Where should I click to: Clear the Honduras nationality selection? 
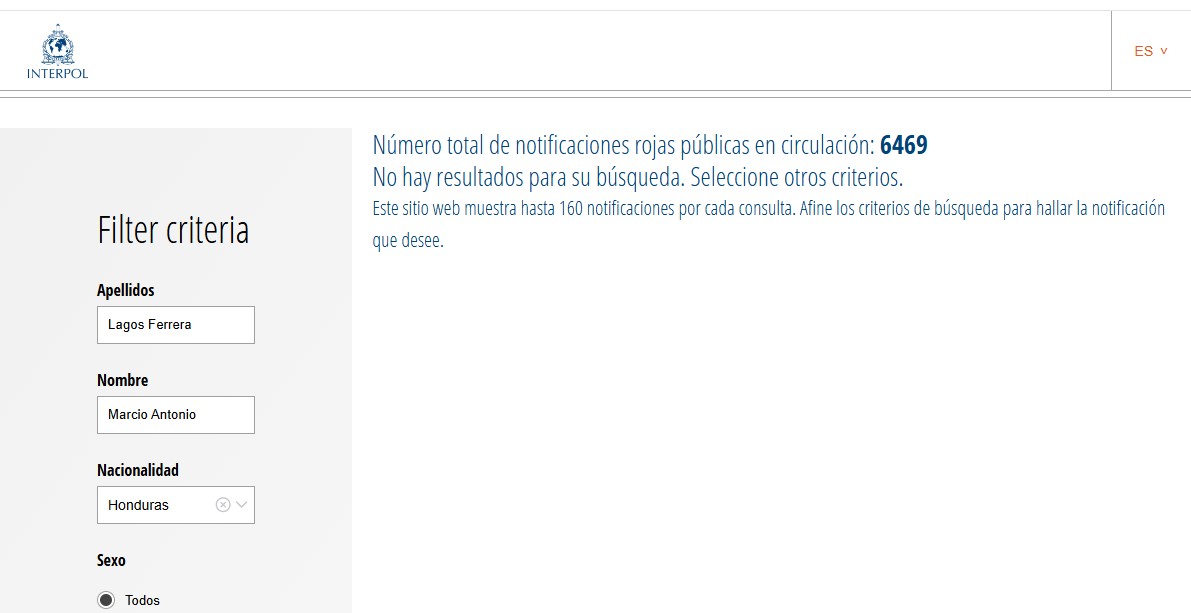click(223, 505)
